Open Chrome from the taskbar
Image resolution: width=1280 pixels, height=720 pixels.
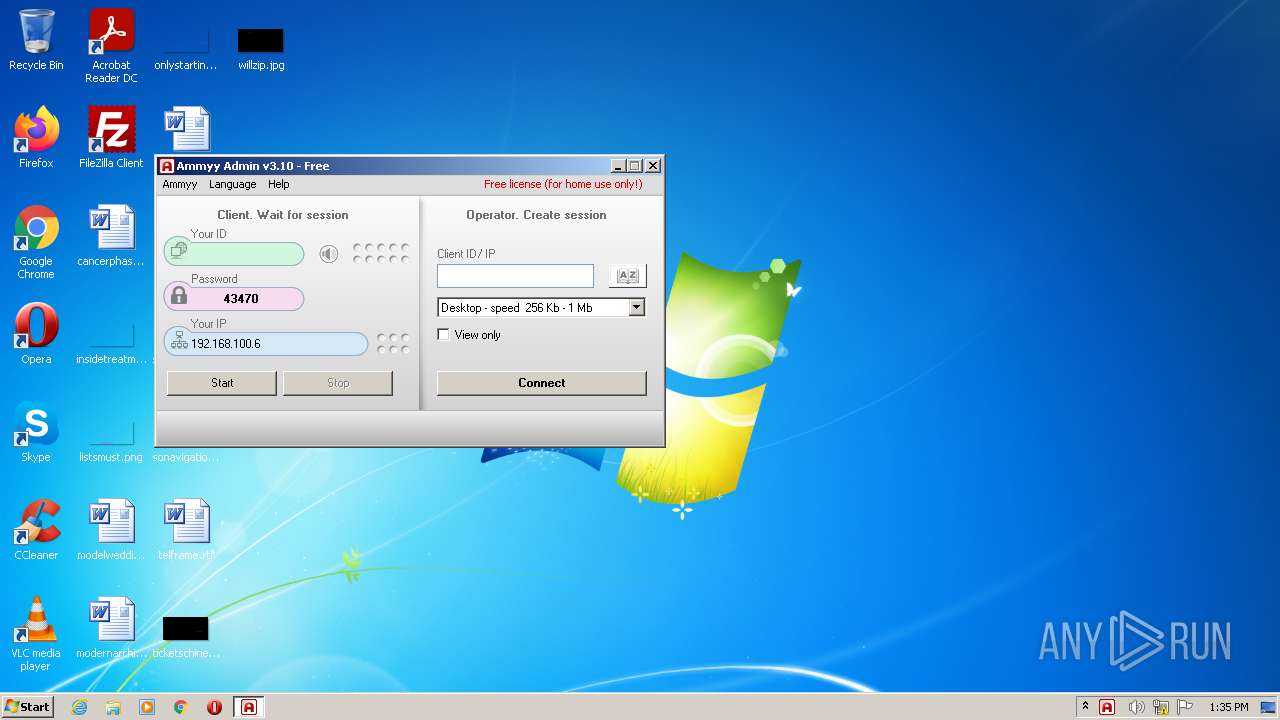pos(181,707)
